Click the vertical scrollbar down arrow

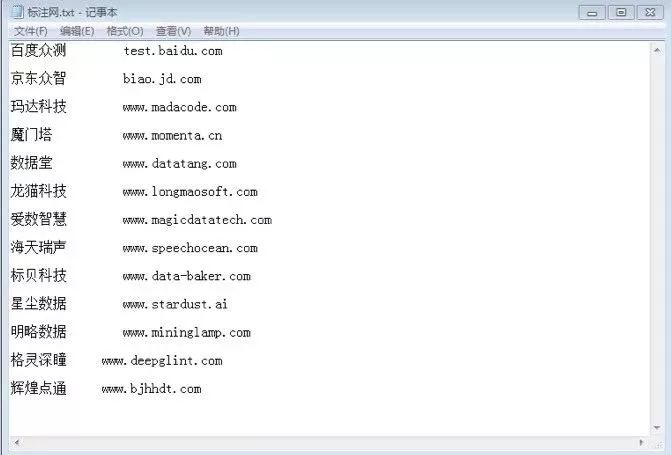click(657, 427)
